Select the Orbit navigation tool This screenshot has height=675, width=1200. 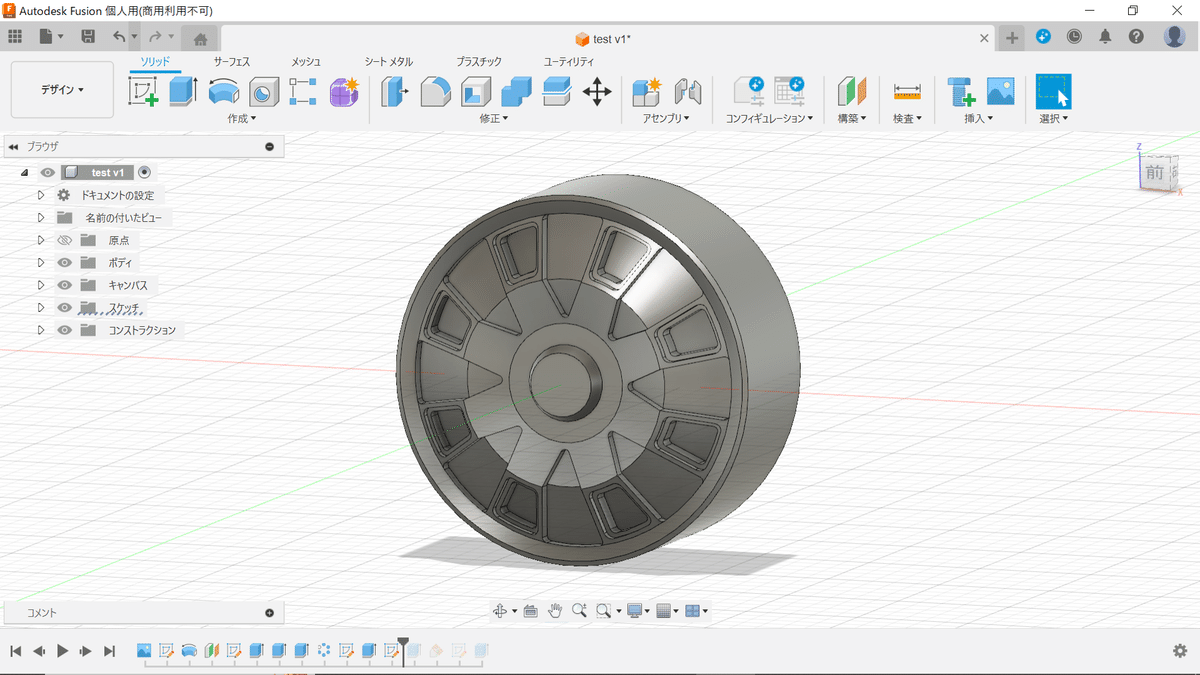tap(500, 611)
